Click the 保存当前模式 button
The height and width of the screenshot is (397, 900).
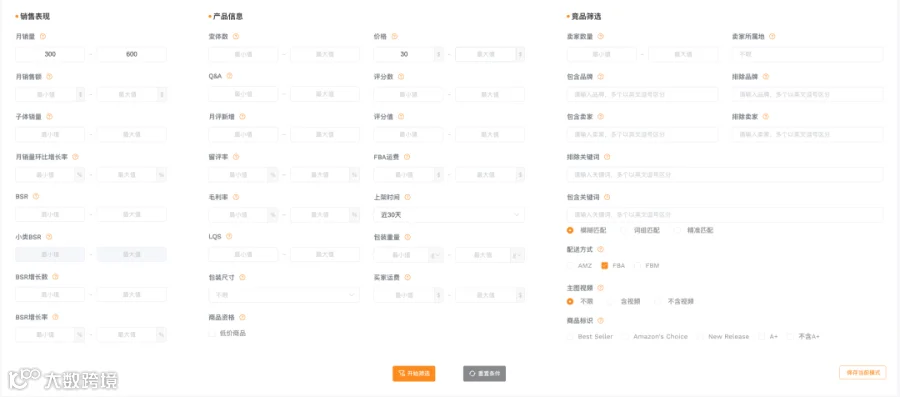[x=863, y=372]
